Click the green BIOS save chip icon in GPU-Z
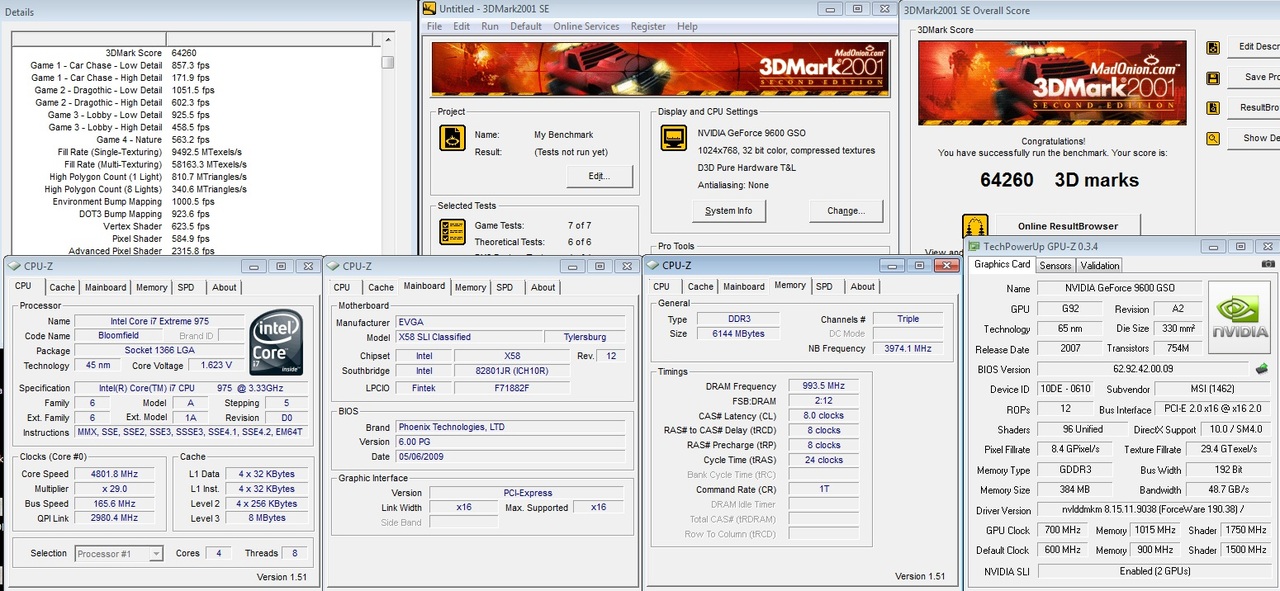Screen dimensions: 1280x591 1262,369
